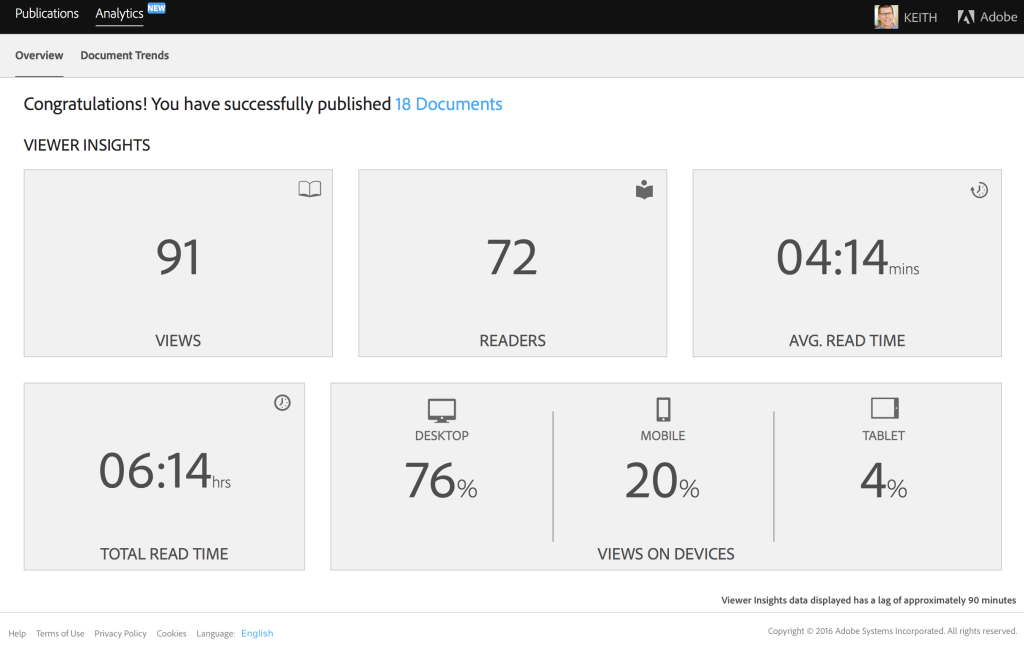The height and width of the screenshot is (645, 1024).
Task: Open the Analytics menu
Action: coord(119,14)
